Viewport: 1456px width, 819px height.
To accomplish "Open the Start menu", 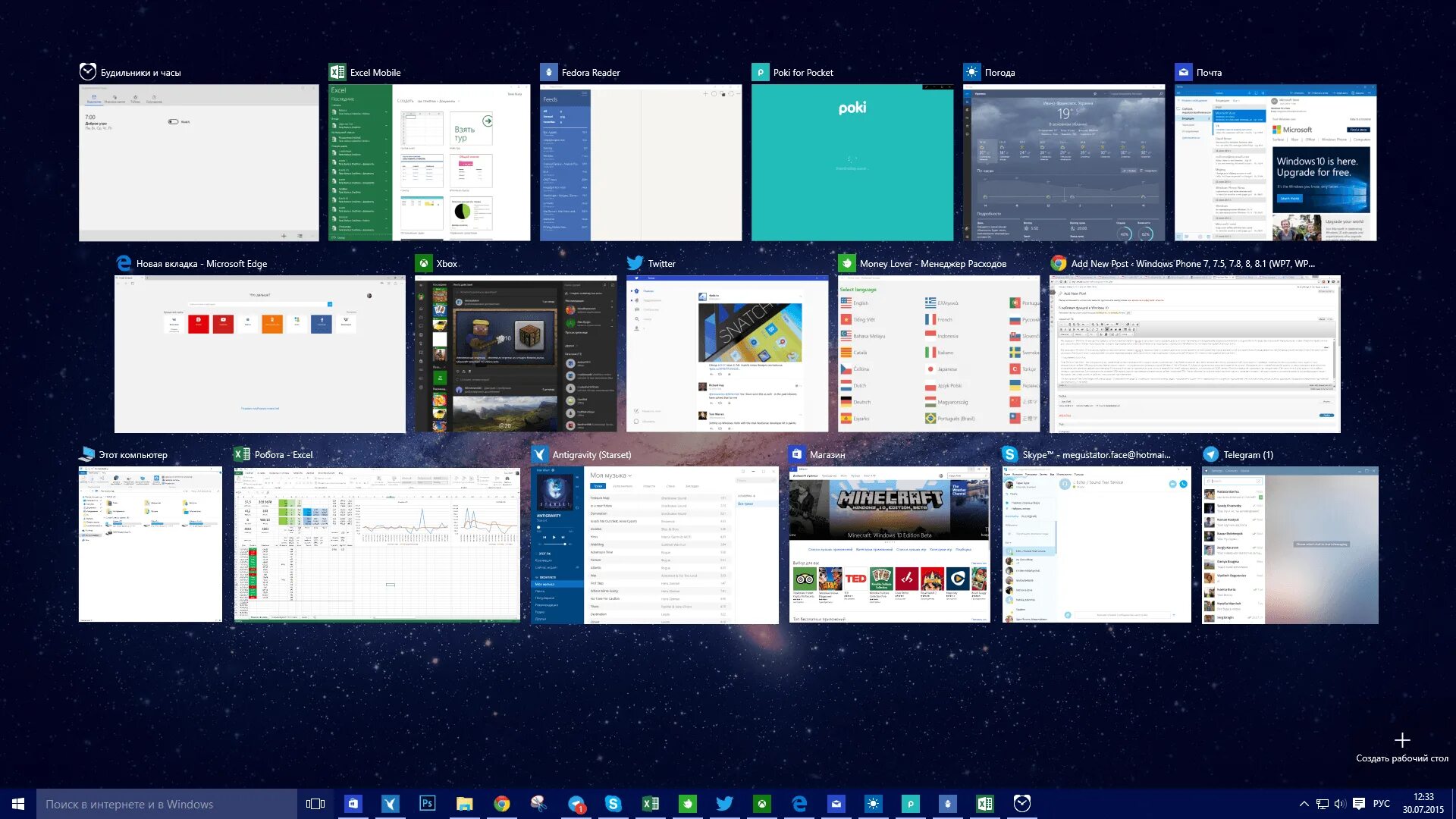I will 18,804.
